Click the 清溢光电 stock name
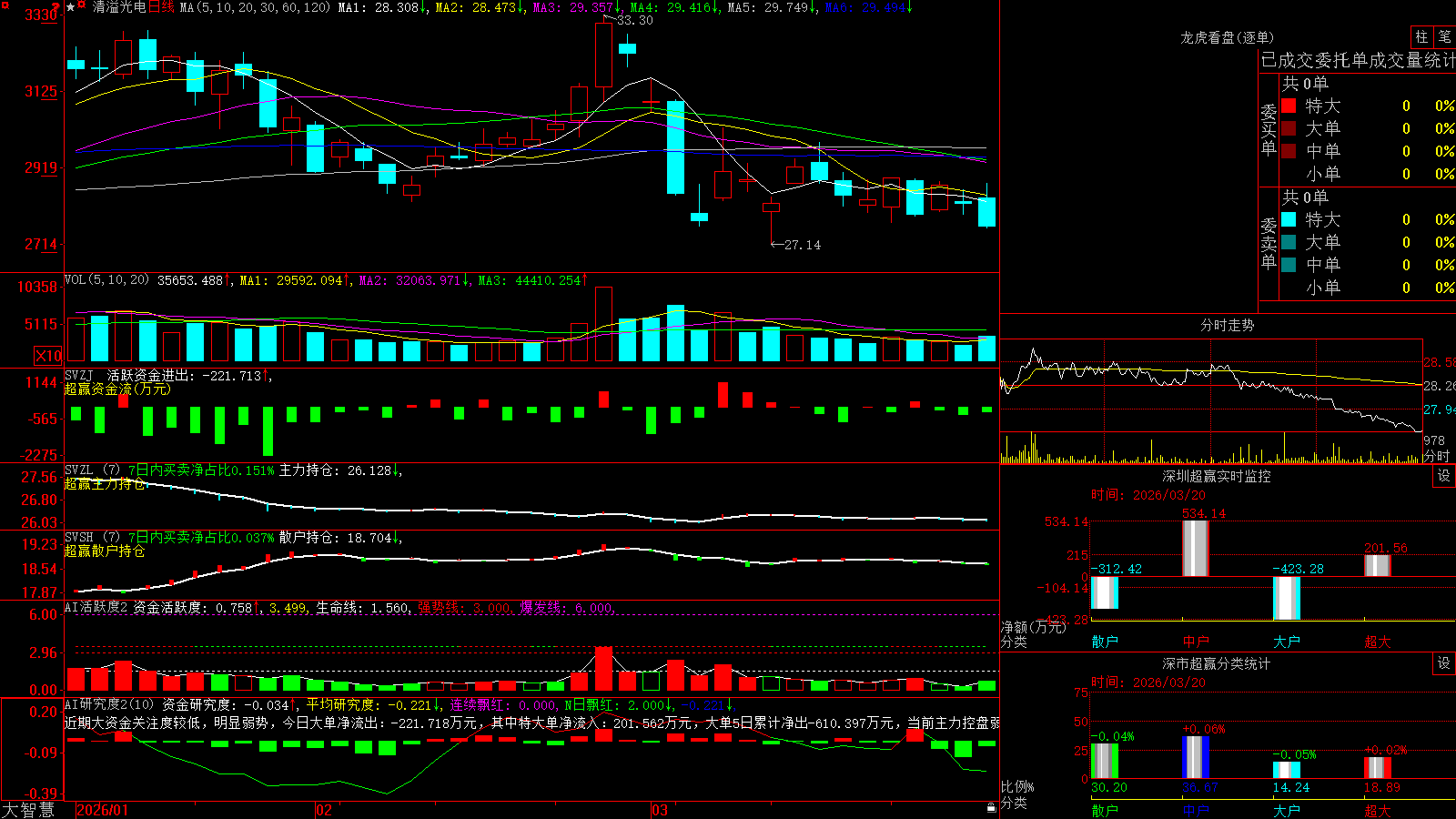 [119, 7]
